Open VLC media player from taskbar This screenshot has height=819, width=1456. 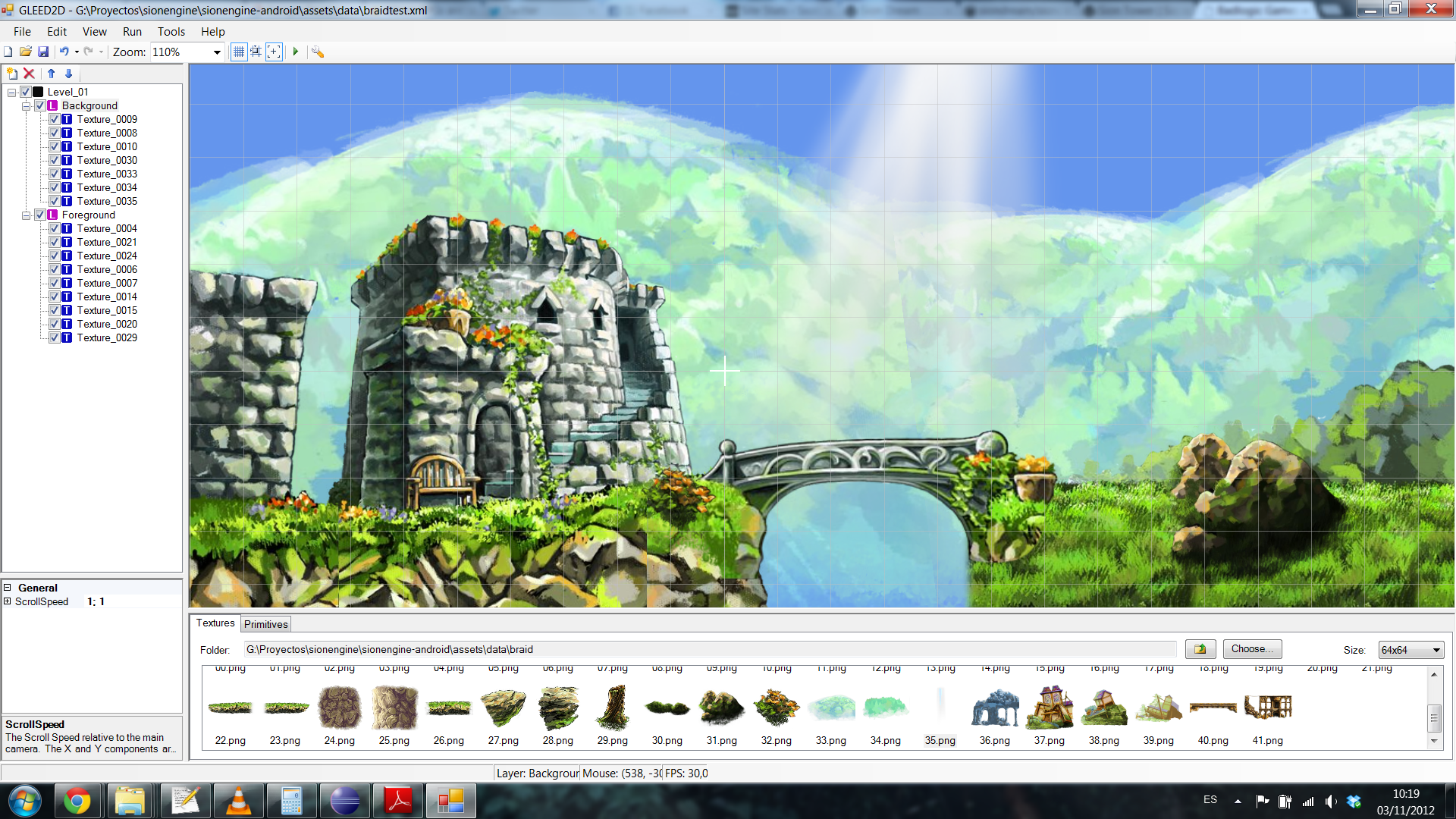coord(238,801)
